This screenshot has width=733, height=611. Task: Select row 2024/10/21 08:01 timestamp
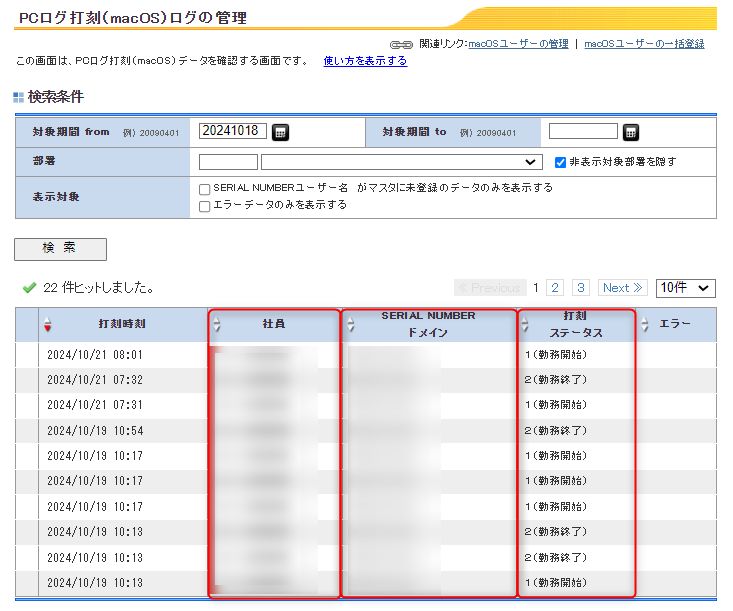pos(95,355)
